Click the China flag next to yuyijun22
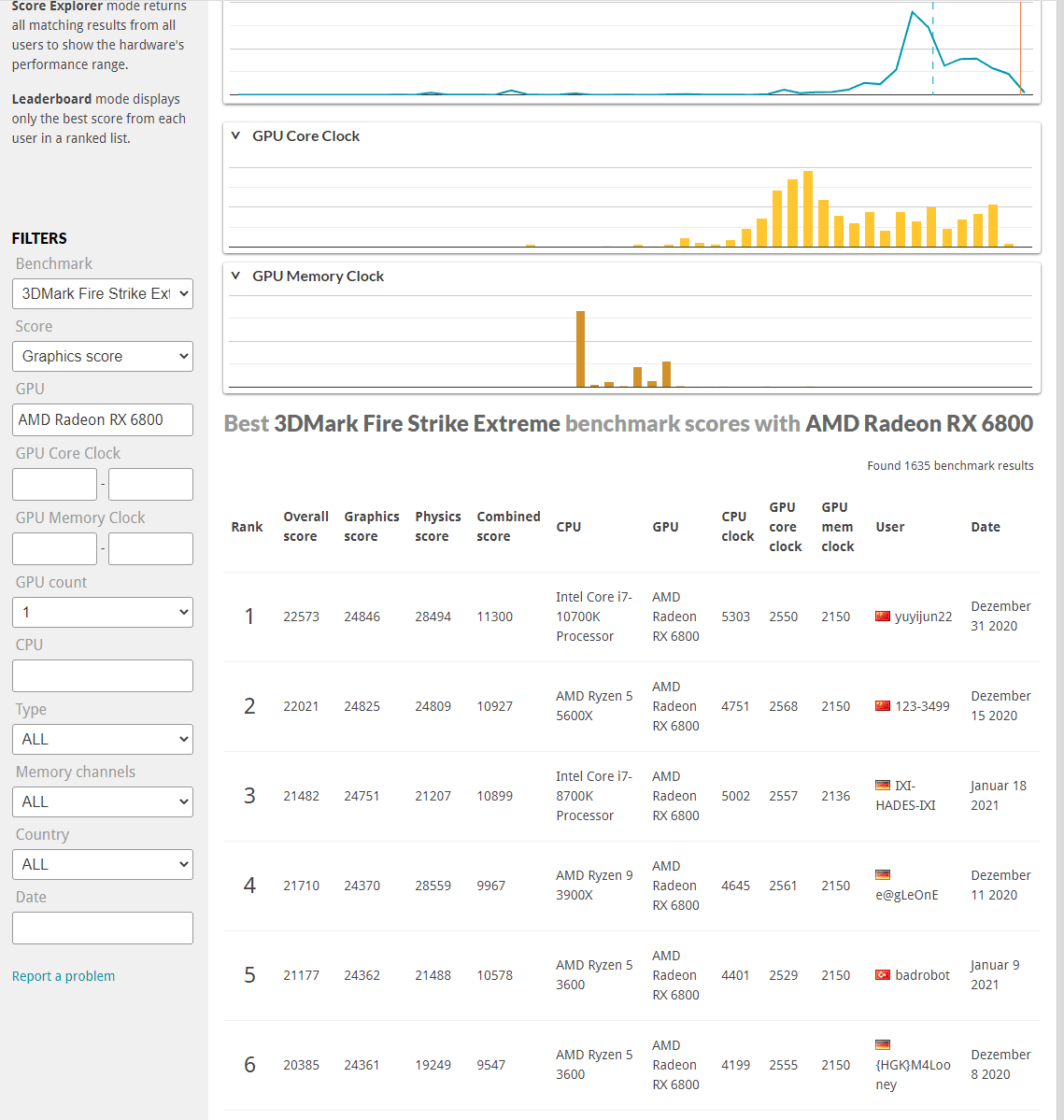The width and height of the screenshot is (1064, 1120). (883, 616)
